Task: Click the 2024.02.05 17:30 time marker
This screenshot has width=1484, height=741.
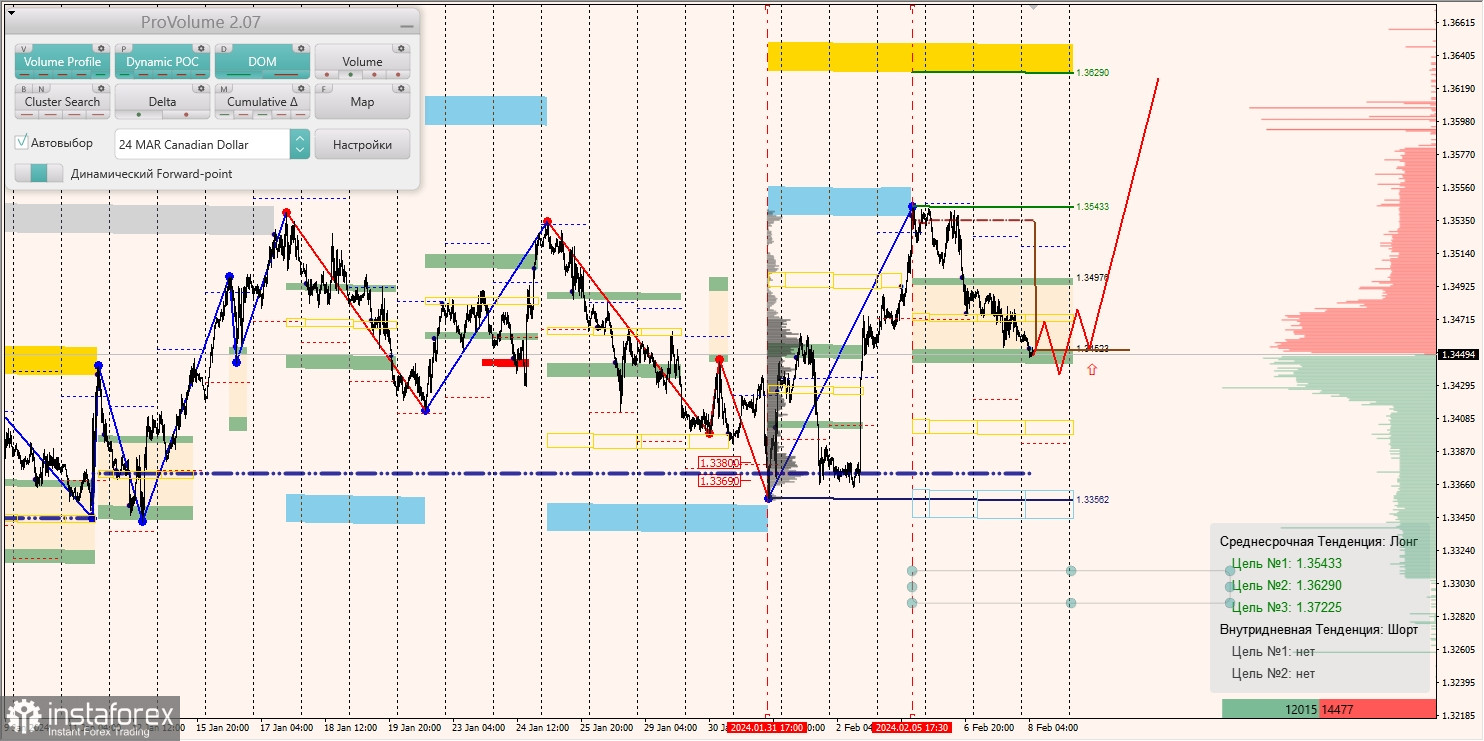Action: pos(911,728)
